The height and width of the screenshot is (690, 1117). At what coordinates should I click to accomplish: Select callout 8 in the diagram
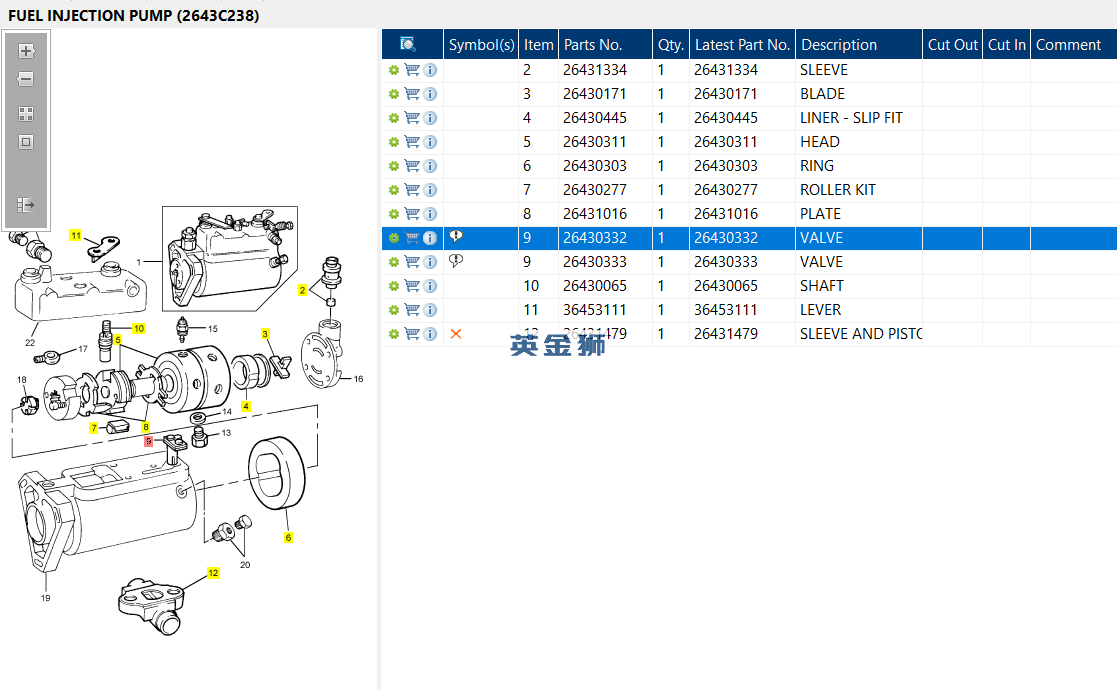point(145,427)
